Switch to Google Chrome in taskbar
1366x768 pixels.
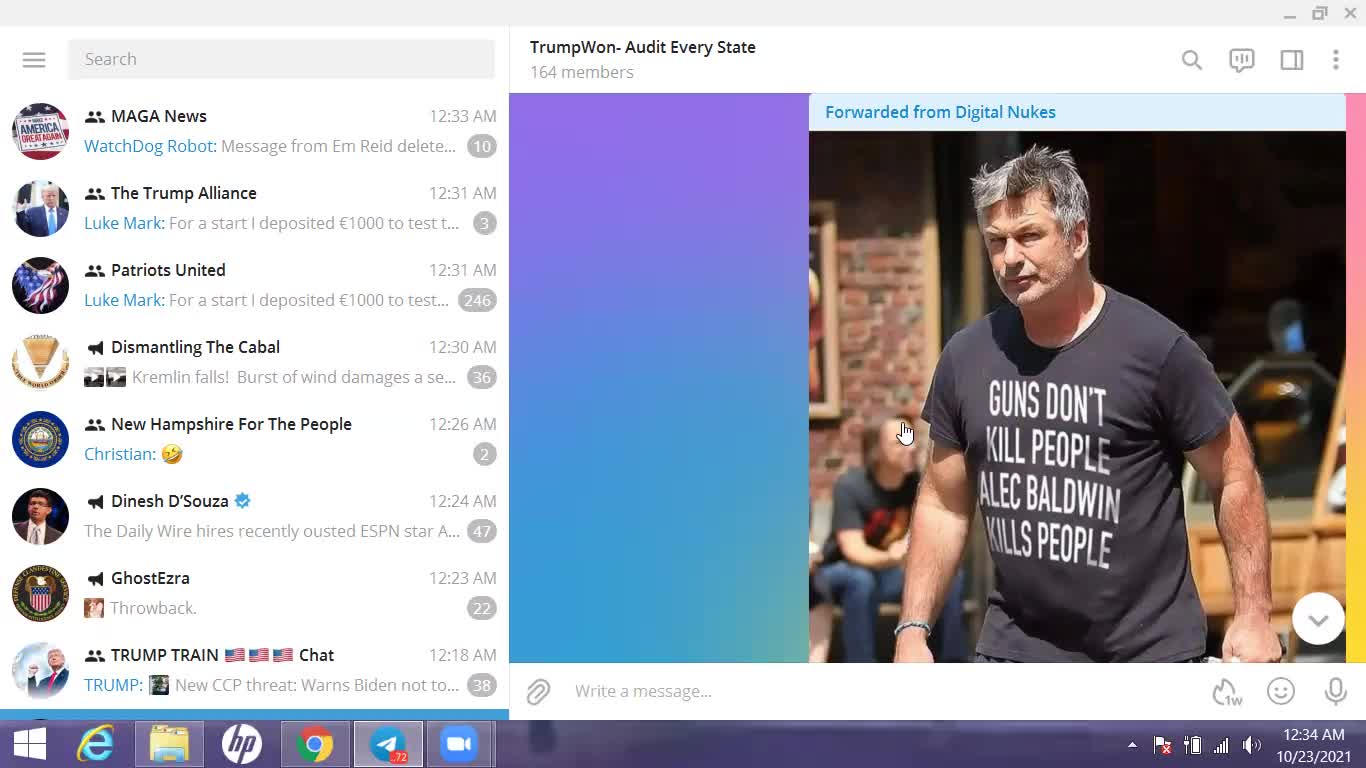[x=314, y=744]
